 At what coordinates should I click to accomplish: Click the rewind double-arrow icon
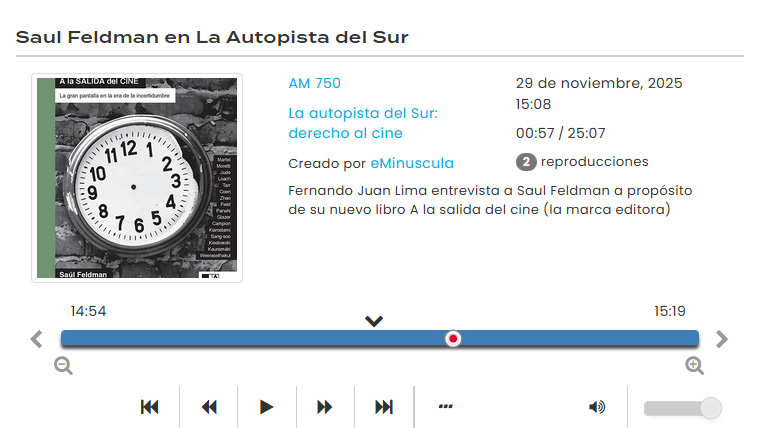(209, 407)
